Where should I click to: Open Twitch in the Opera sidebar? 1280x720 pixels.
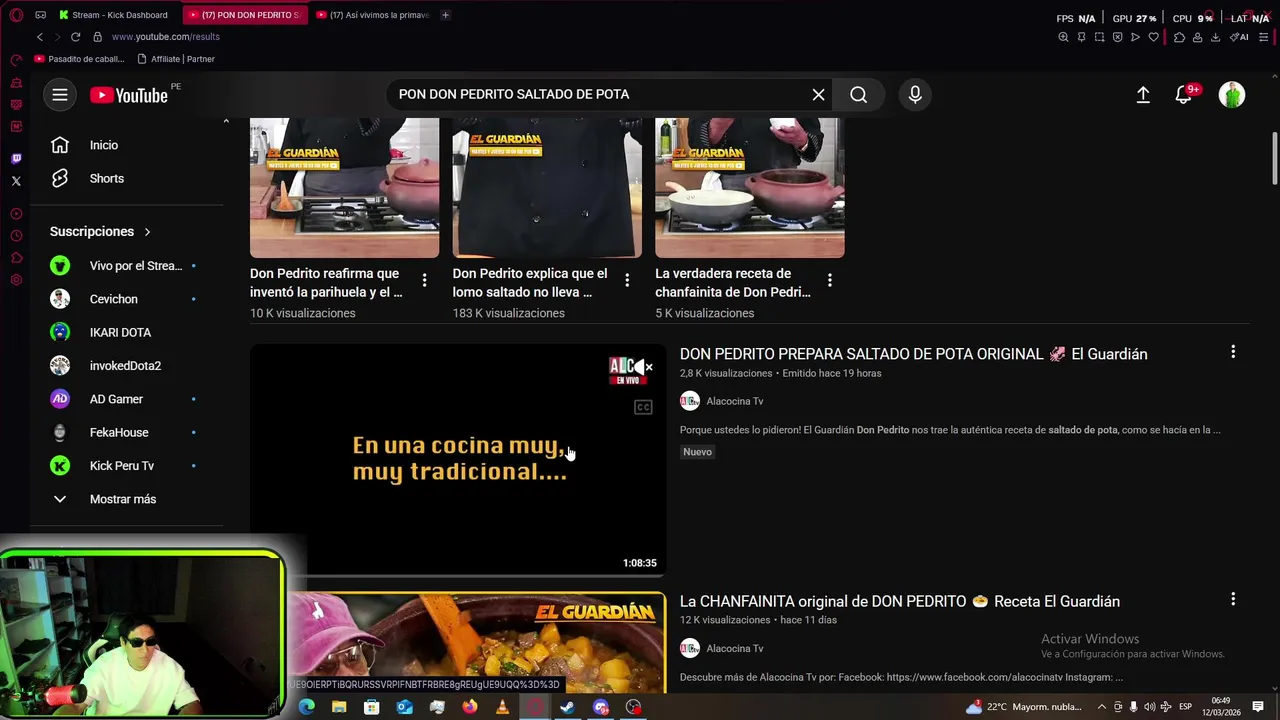point(16,159)
